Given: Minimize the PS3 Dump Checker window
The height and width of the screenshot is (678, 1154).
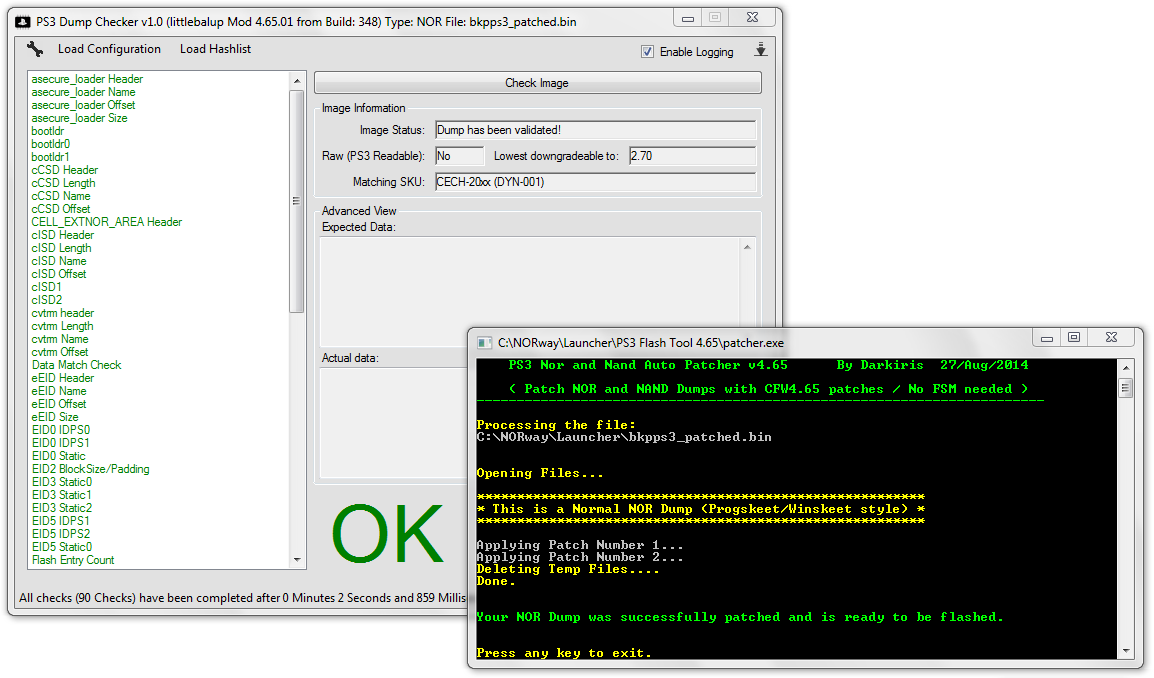Looking at the screenshot, I should pos(686,18).
